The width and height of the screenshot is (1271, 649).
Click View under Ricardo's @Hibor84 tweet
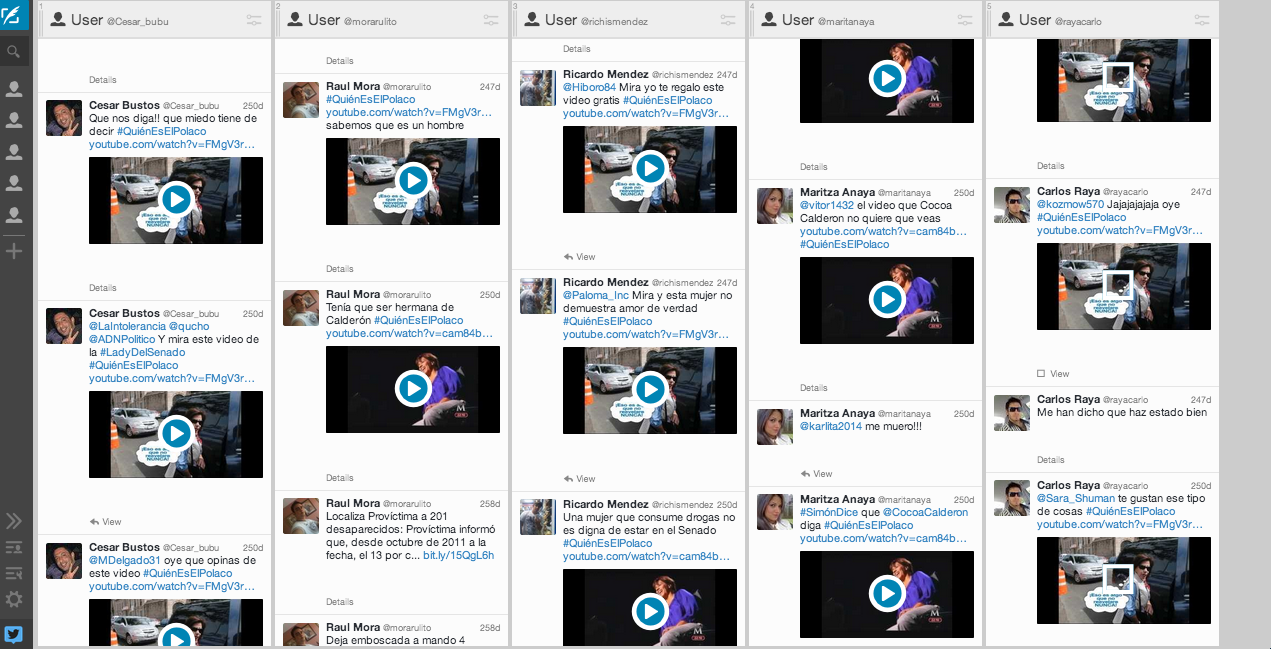pyautogui.click(x=580, y=257)
